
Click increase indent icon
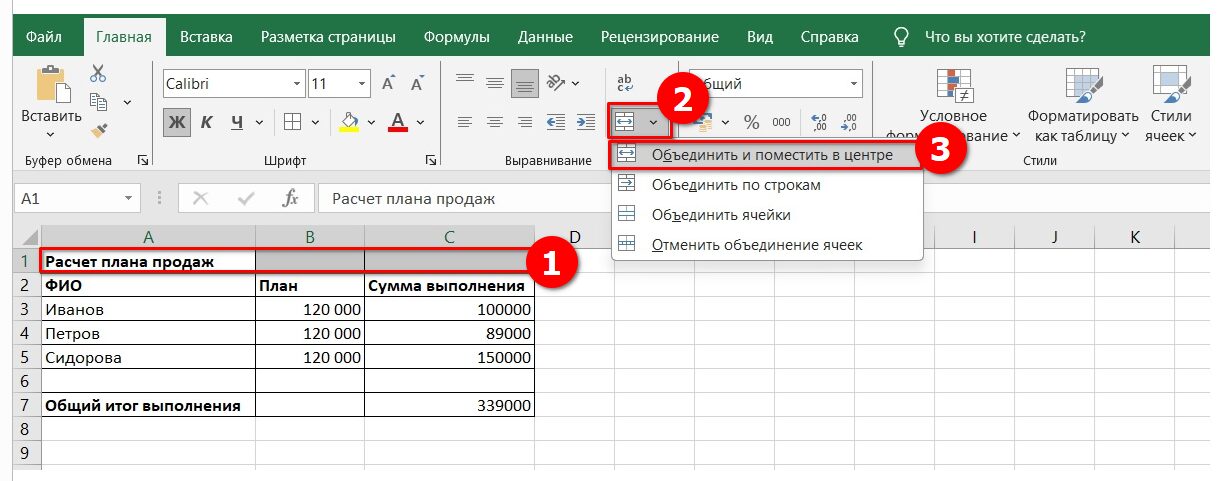point(587,122)
